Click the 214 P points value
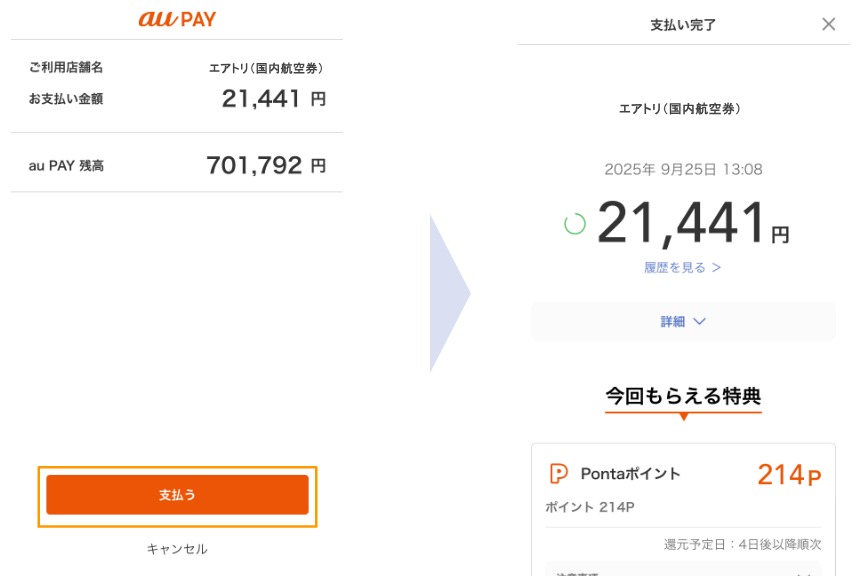 click(x=789, y=475)
